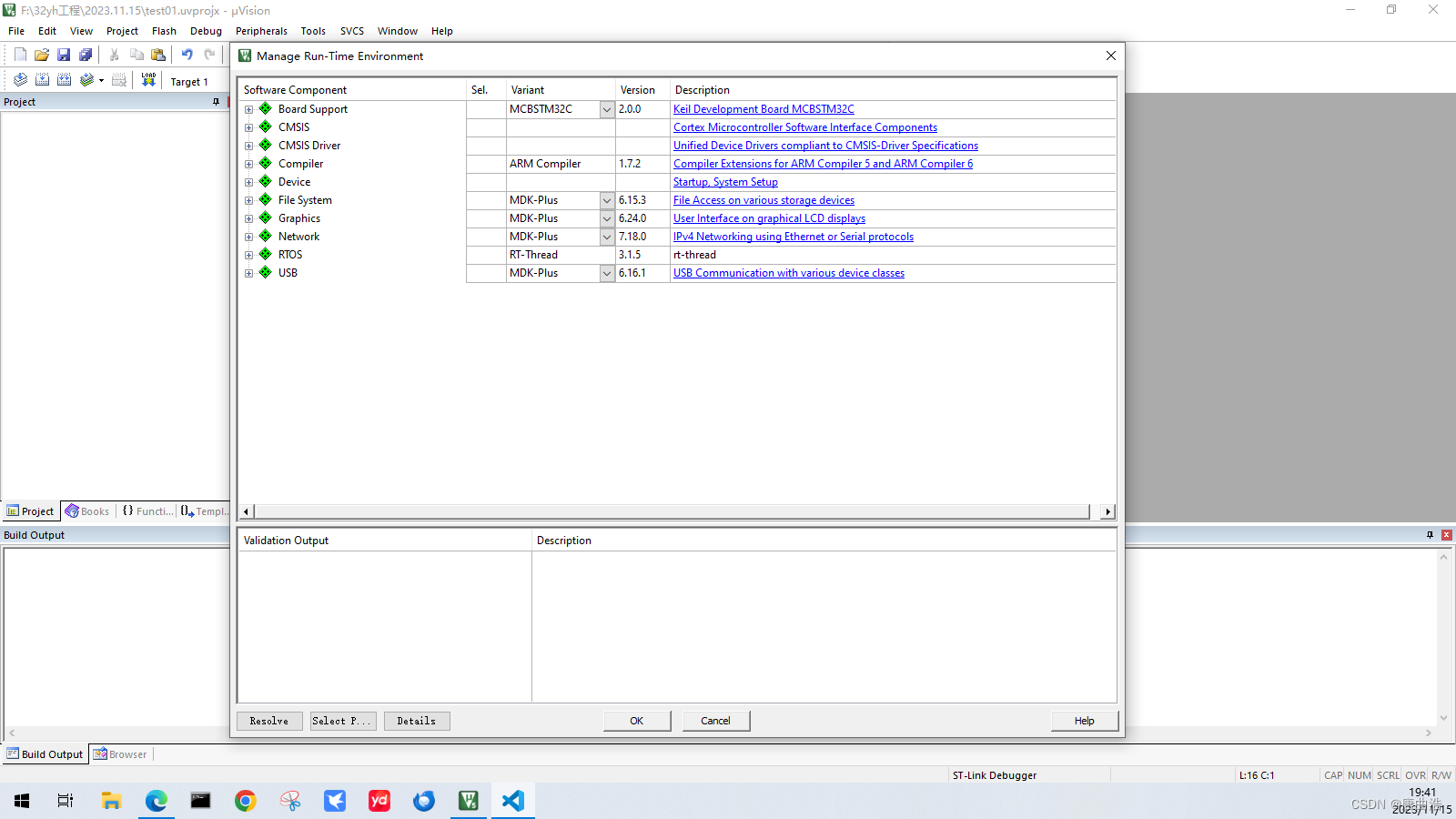Switch to the Functions tab
The width and height of the screenshot is (1456, 819).
pyautogui.click(x=147, y=511)
